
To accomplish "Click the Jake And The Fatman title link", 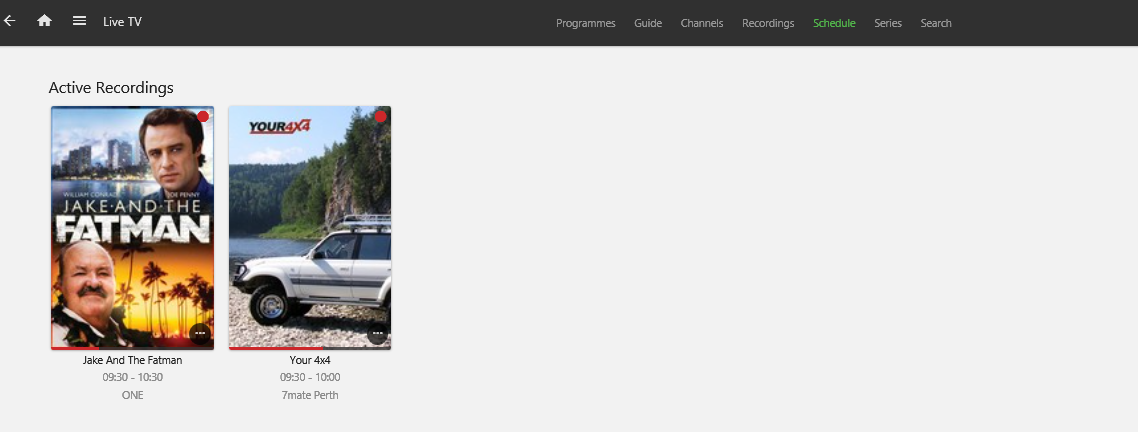I will click(x=133, y=360).
